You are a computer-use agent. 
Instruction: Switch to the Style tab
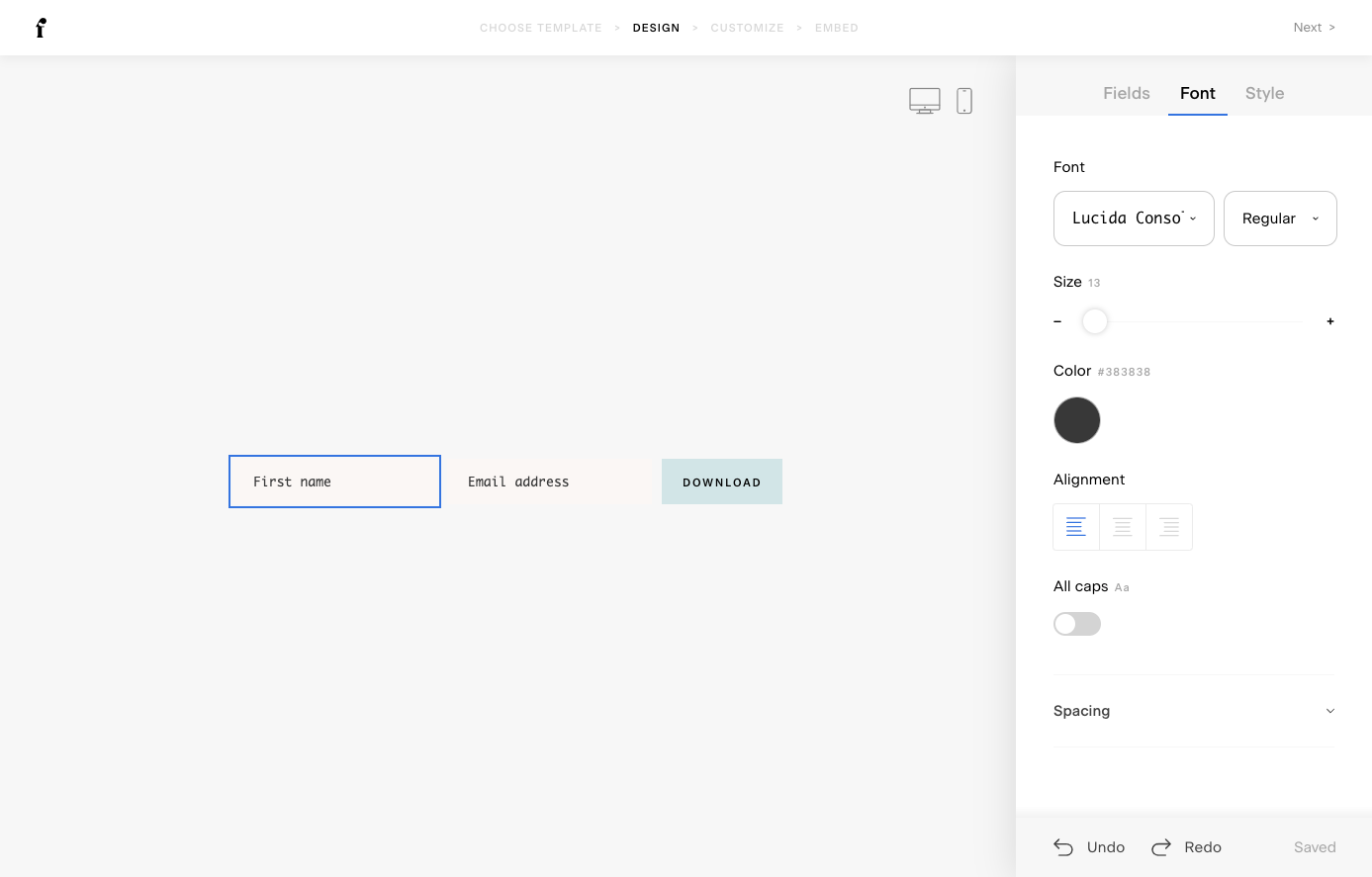tap(1264, 93)
